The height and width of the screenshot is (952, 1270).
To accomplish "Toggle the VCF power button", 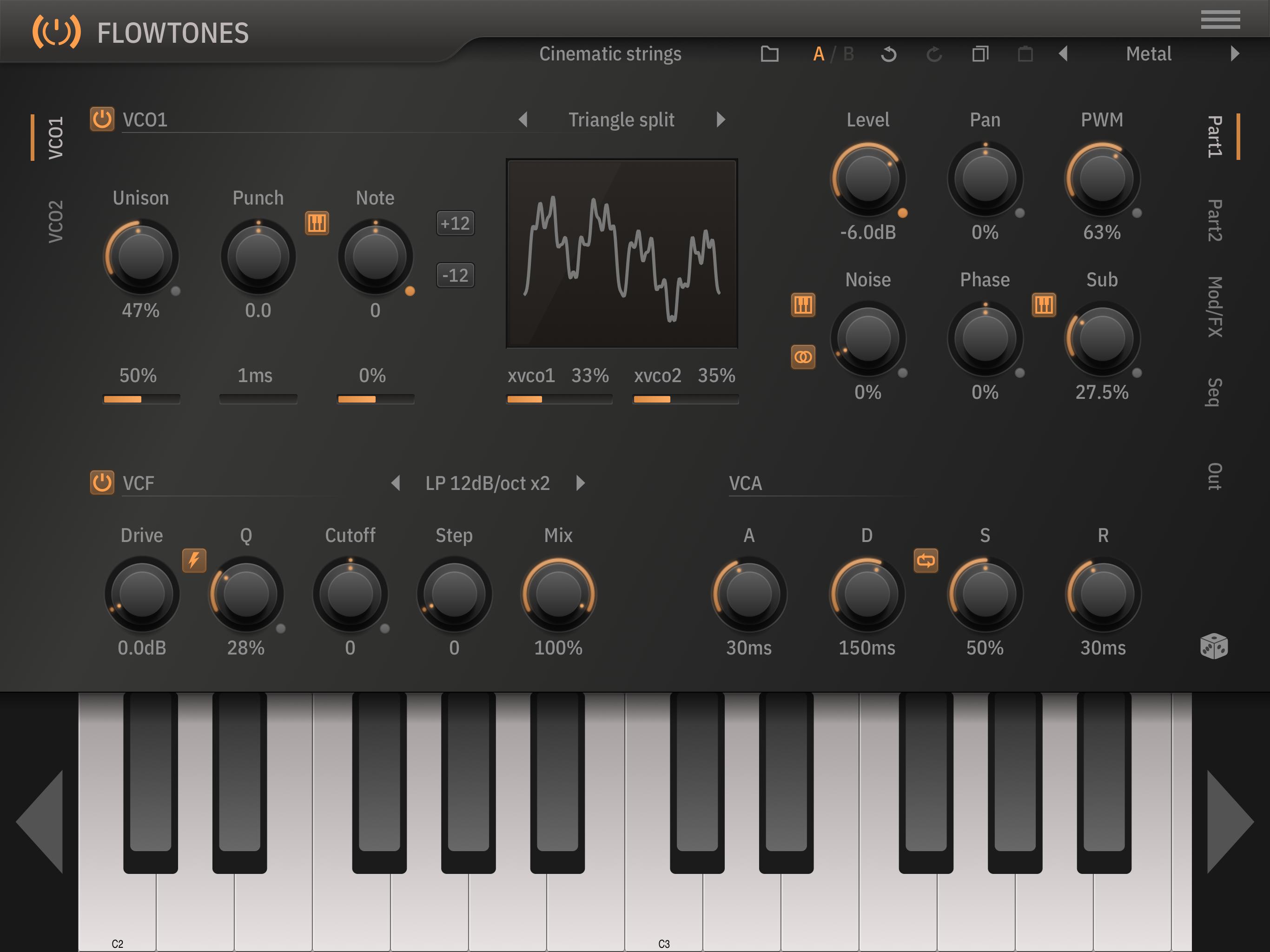I will pos(102,483).
